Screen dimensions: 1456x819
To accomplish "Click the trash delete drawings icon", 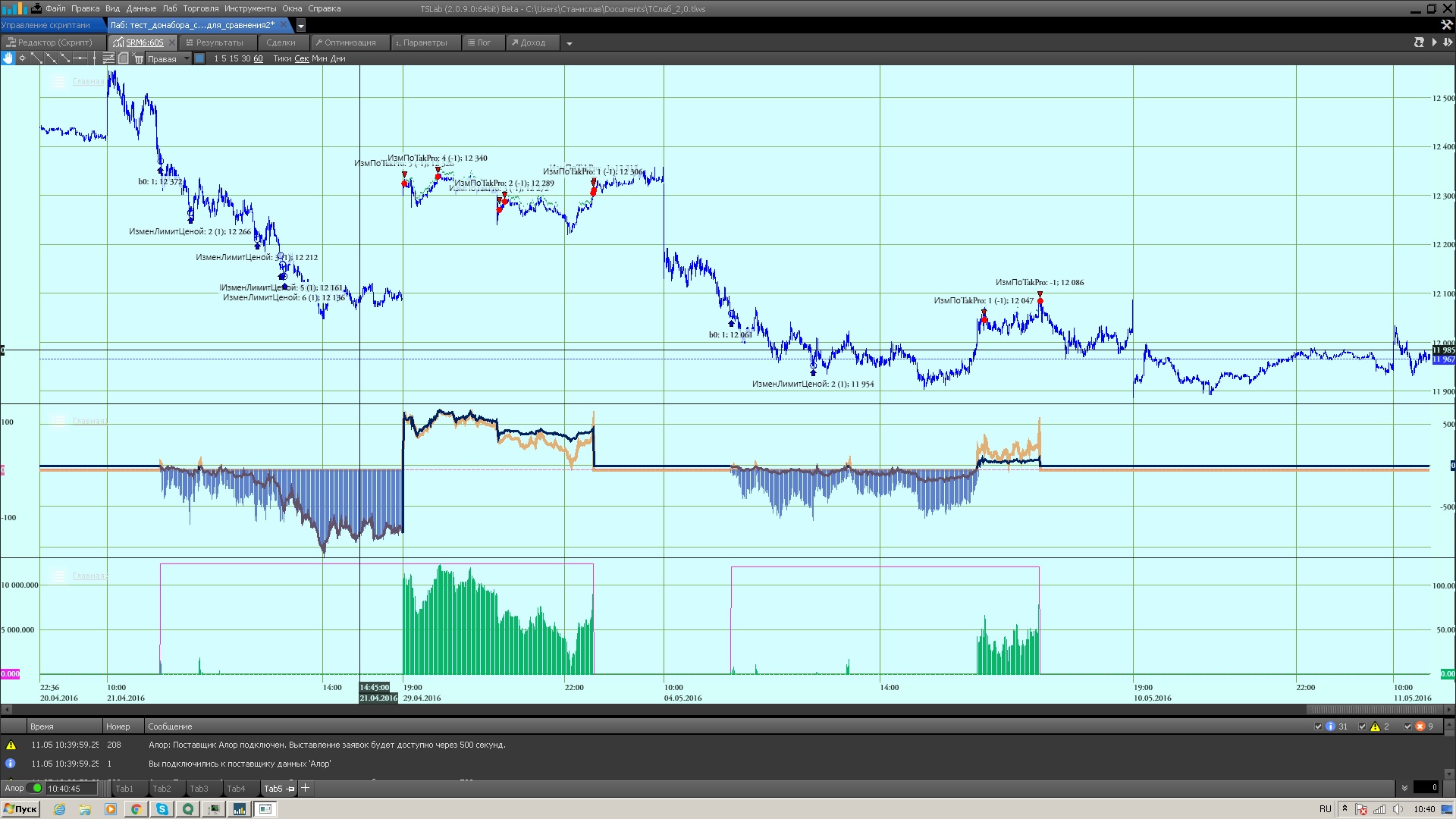I will coord(138,58).
